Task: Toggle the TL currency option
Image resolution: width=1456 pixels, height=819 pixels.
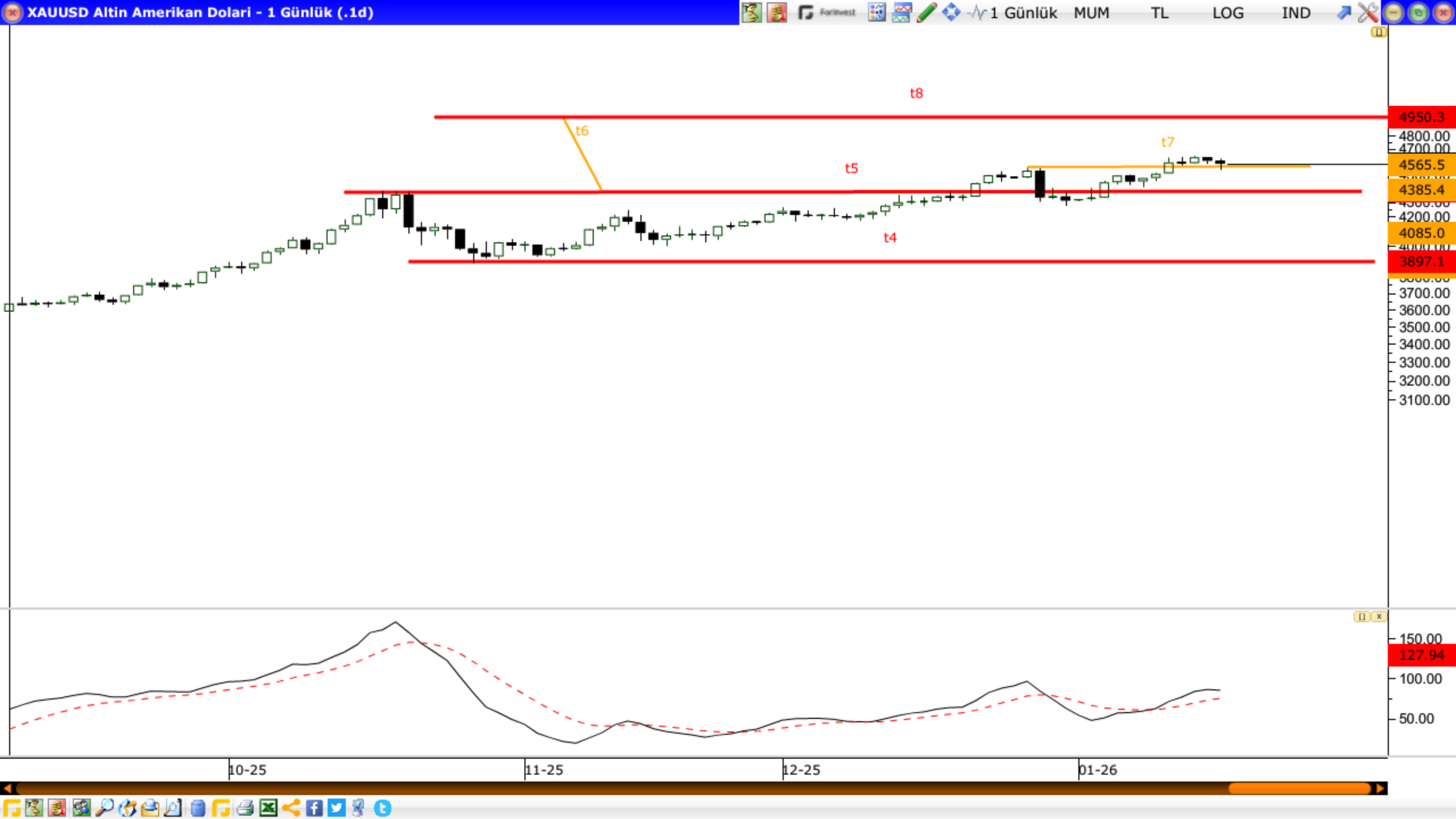Action: tap(1159, 13)
